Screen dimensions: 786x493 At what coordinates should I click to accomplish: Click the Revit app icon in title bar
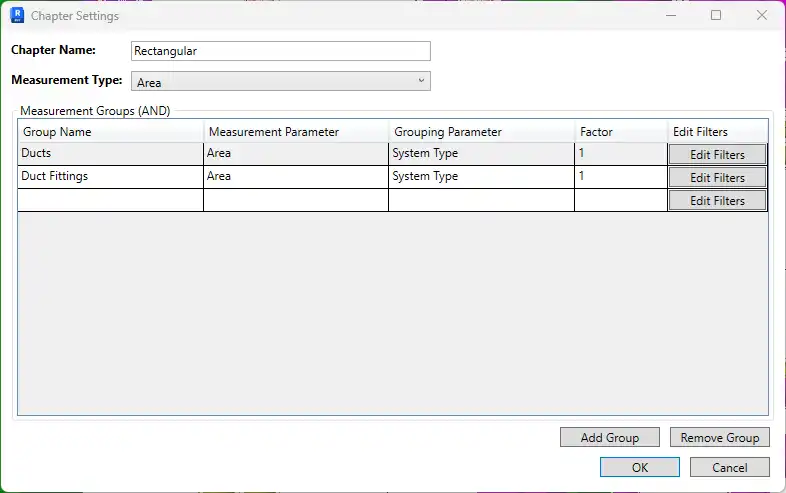pyautogui.click(x=17, y=16)
